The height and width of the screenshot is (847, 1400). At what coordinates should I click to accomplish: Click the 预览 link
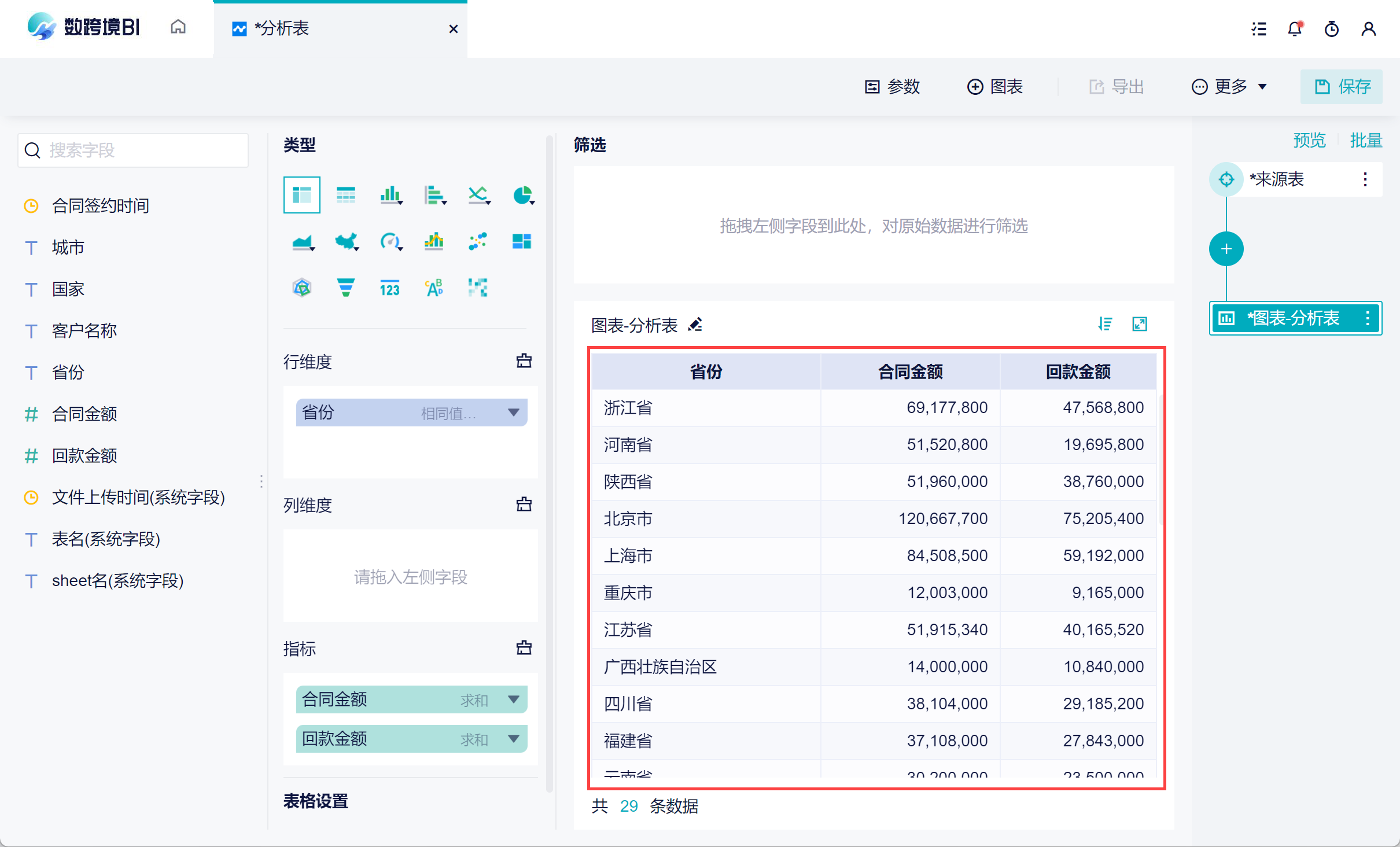pyautogui.click(x=1309, y=141)
